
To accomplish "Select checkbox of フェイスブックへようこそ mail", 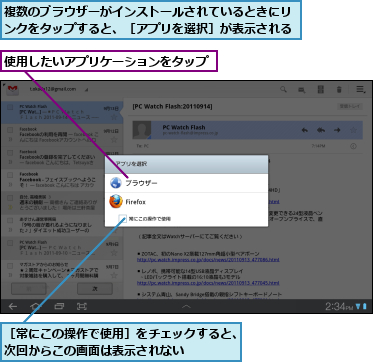I will (x=10, y=175).
